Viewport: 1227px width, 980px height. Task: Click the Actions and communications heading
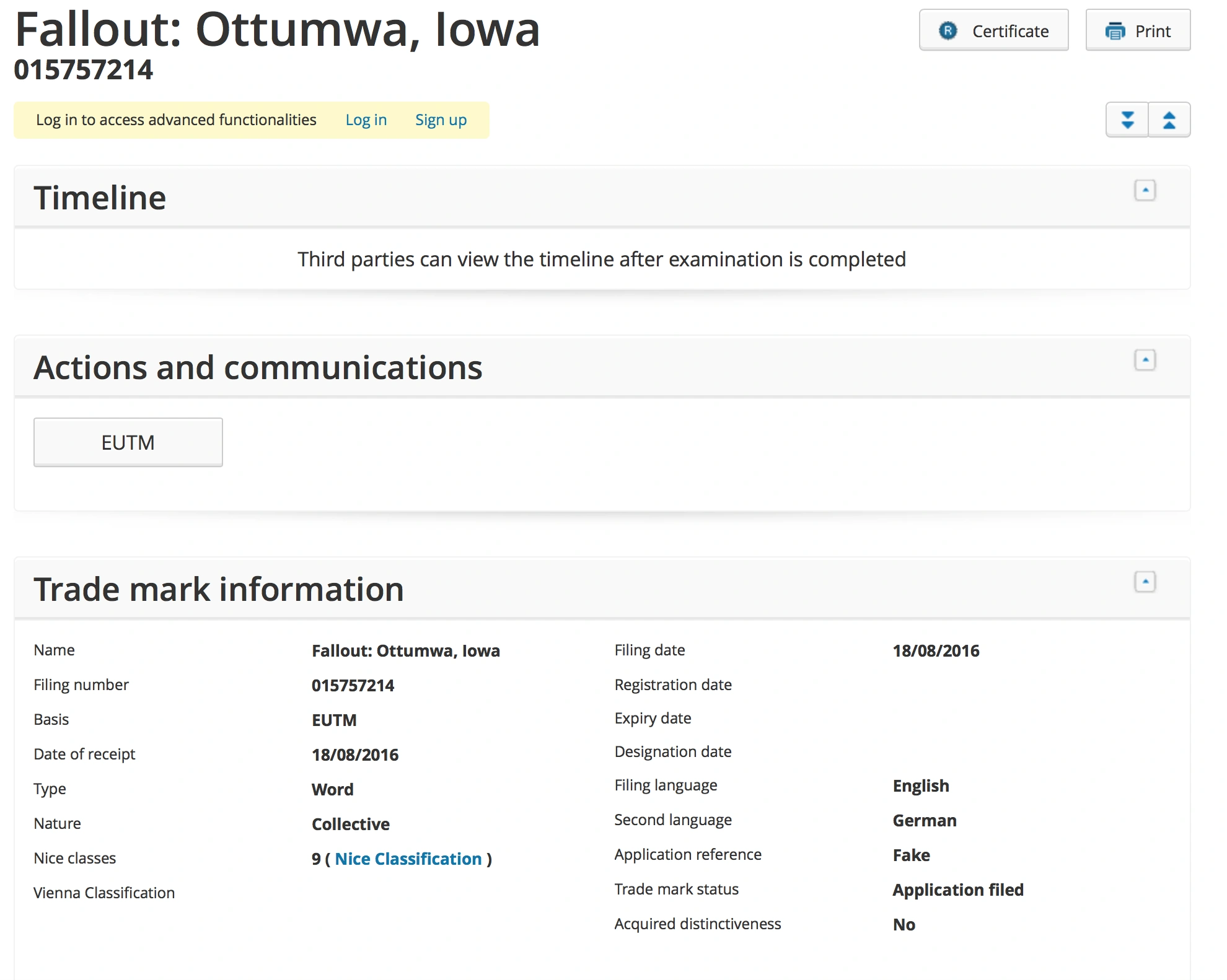tap(258, 367)
